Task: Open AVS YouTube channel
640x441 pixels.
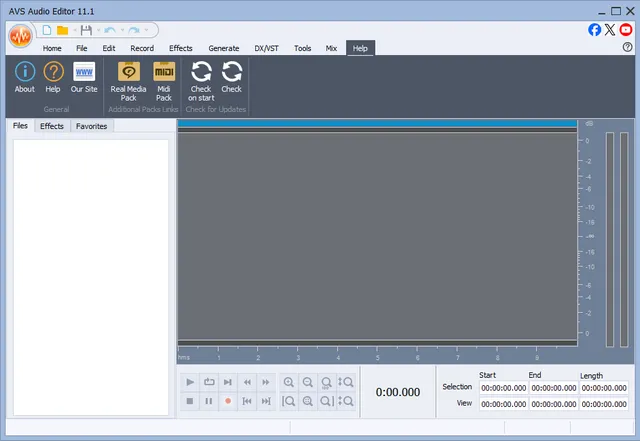Action: pyautogui.click(x=626, y=29)
